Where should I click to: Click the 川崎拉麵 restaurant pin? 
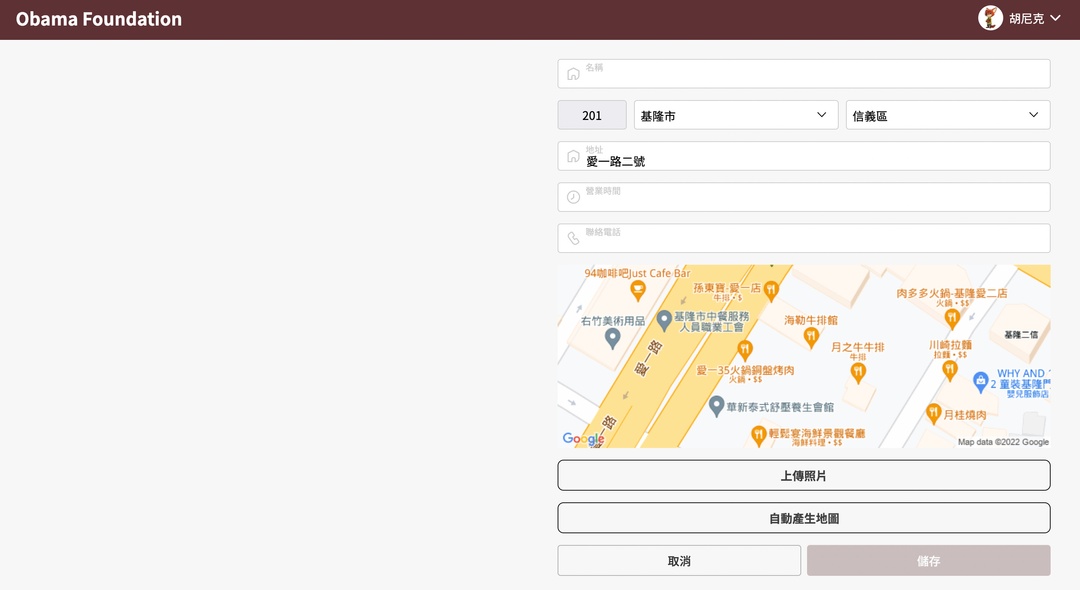click(x=950, y=370)
